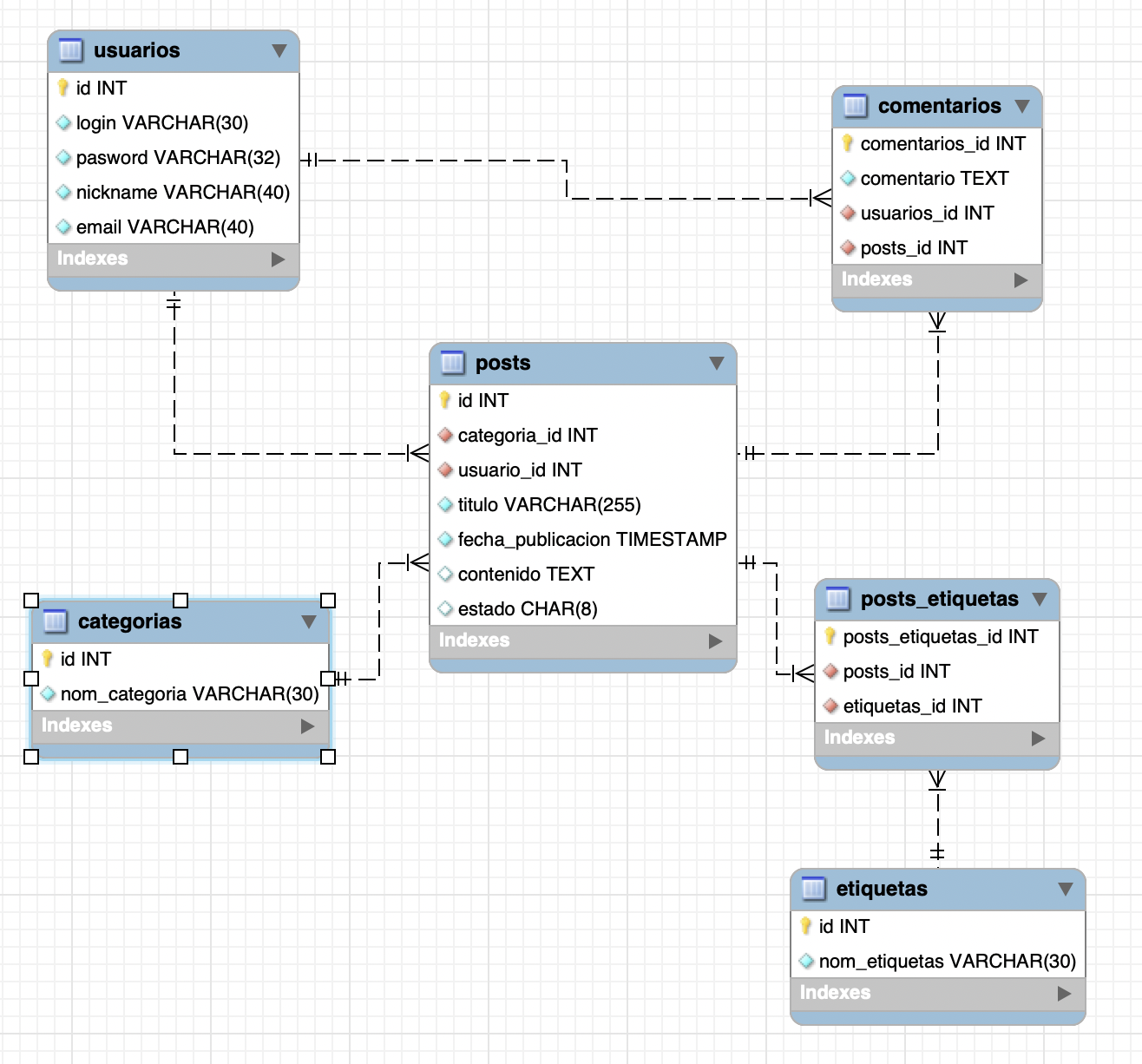Select the comentarios table title
Image resolution: width=1142 pixels, height=1064 pixels.
(940, 106)
